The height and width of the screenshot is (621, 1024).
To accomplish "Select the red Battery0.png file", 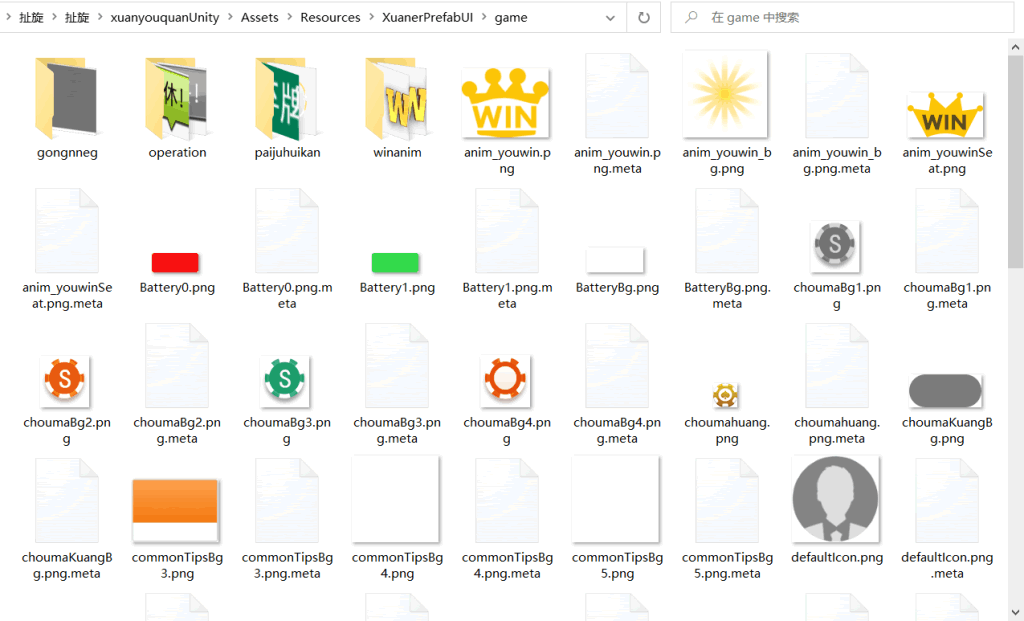I will click(x=176, y=262).
